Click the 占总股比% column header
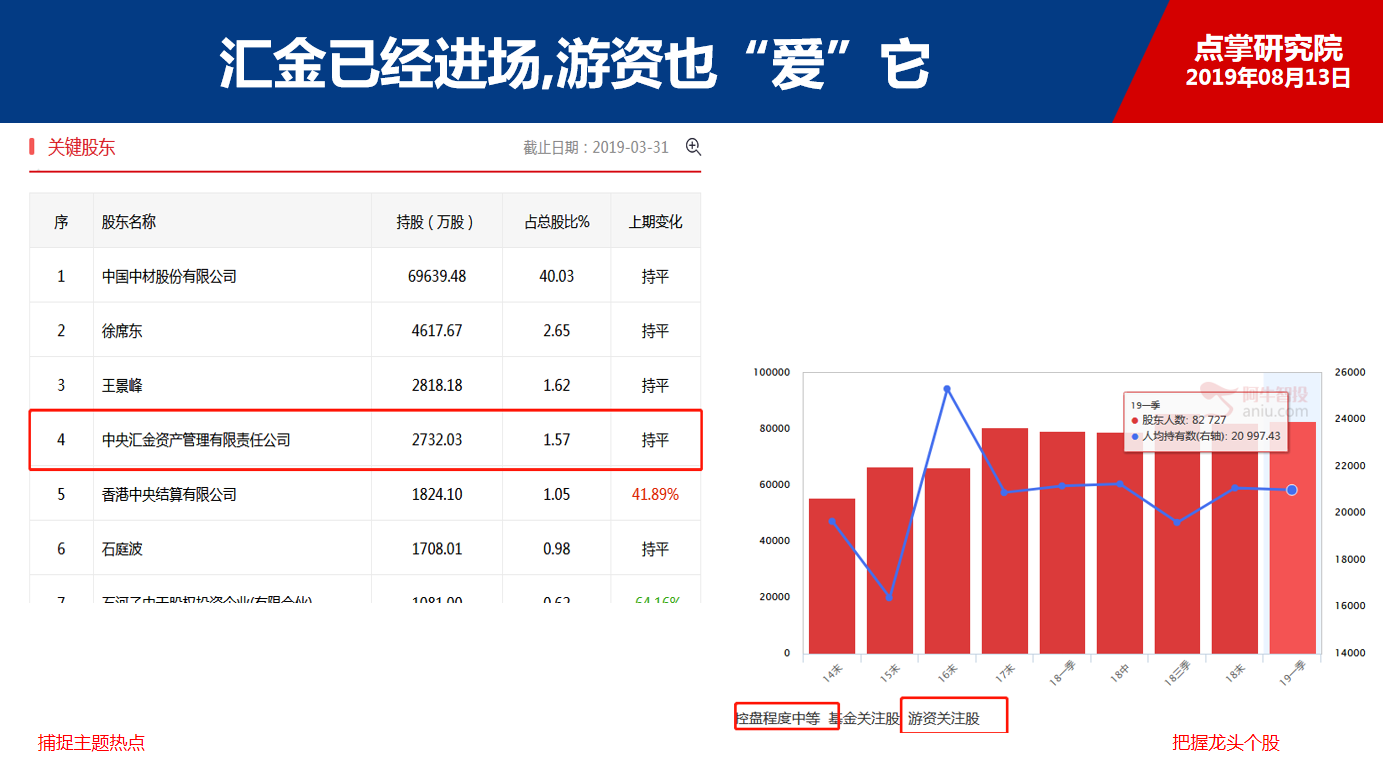This screenshot has height=764, width=1383. [x=557, y=222]
